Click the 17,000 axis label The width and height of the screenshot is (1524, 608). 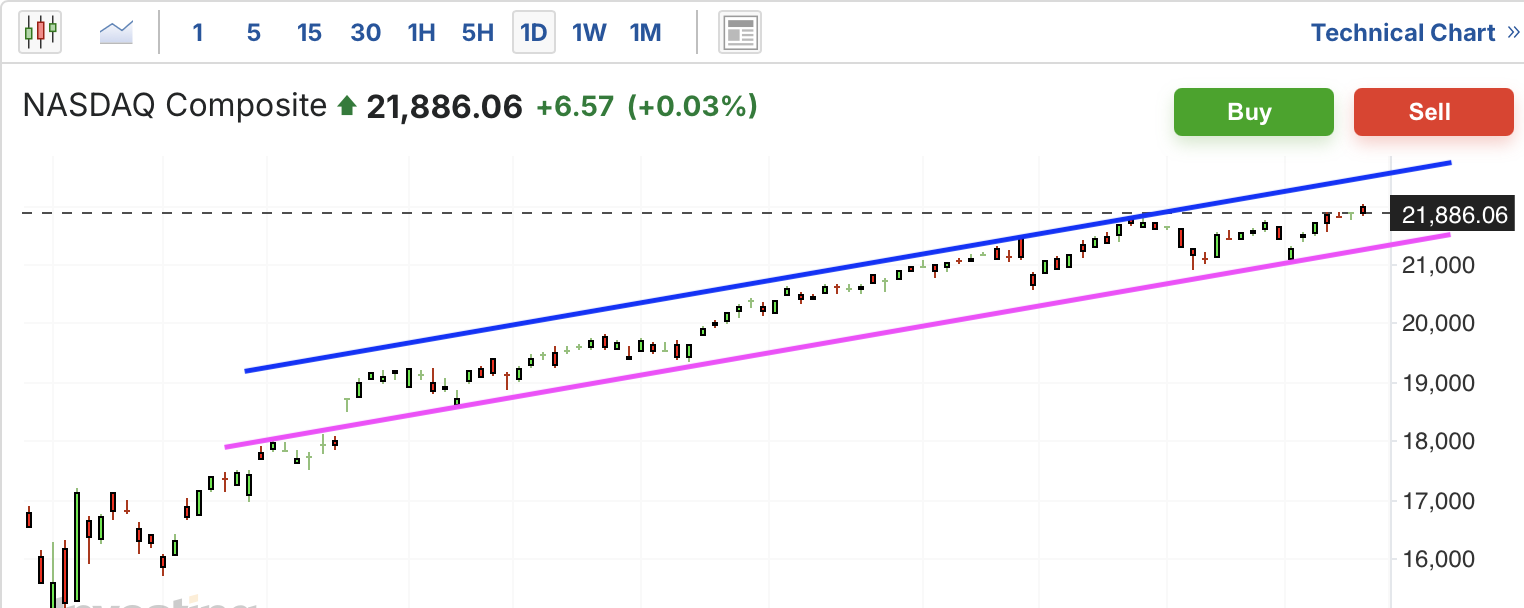1437,501
